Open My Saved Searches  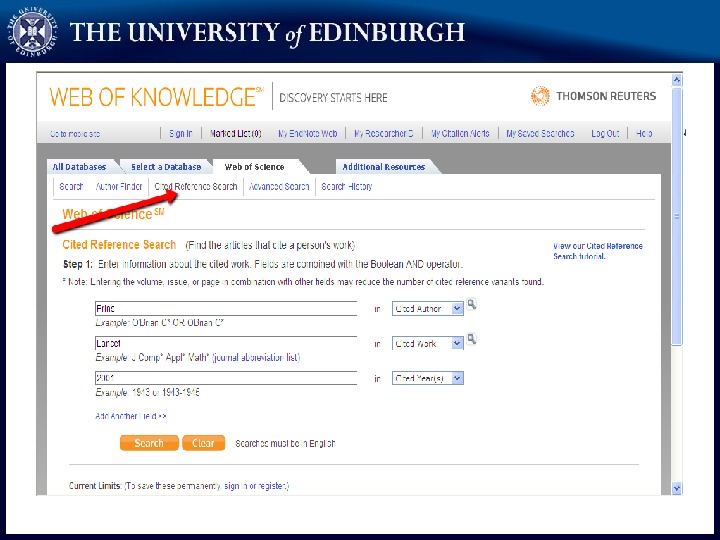click(540, 134)
